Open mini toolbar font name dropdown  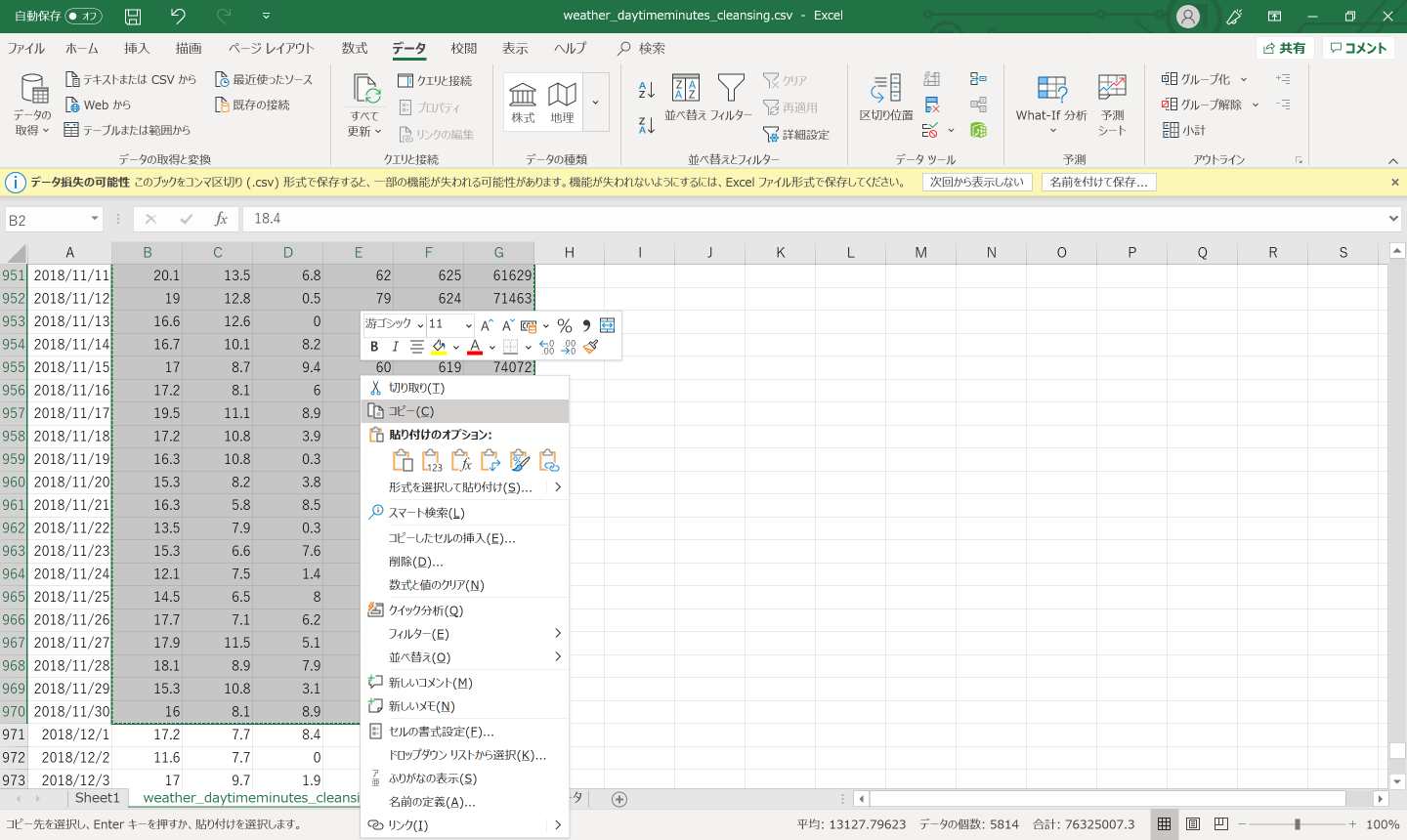[x=420, y=325]
